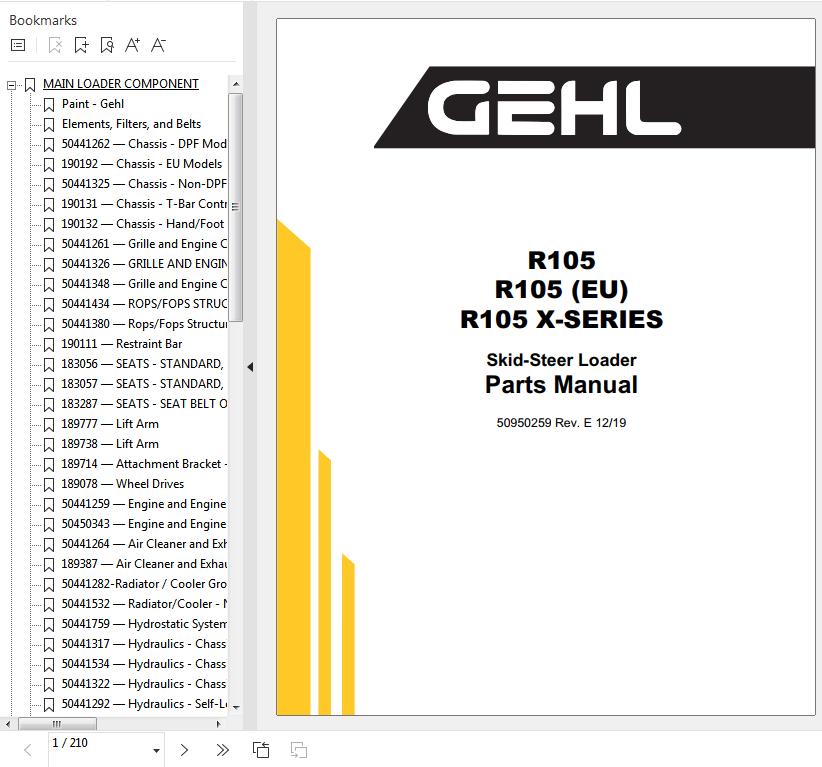Go to the next page
This screenshot has width=822, height=767.
click(184, 750)
